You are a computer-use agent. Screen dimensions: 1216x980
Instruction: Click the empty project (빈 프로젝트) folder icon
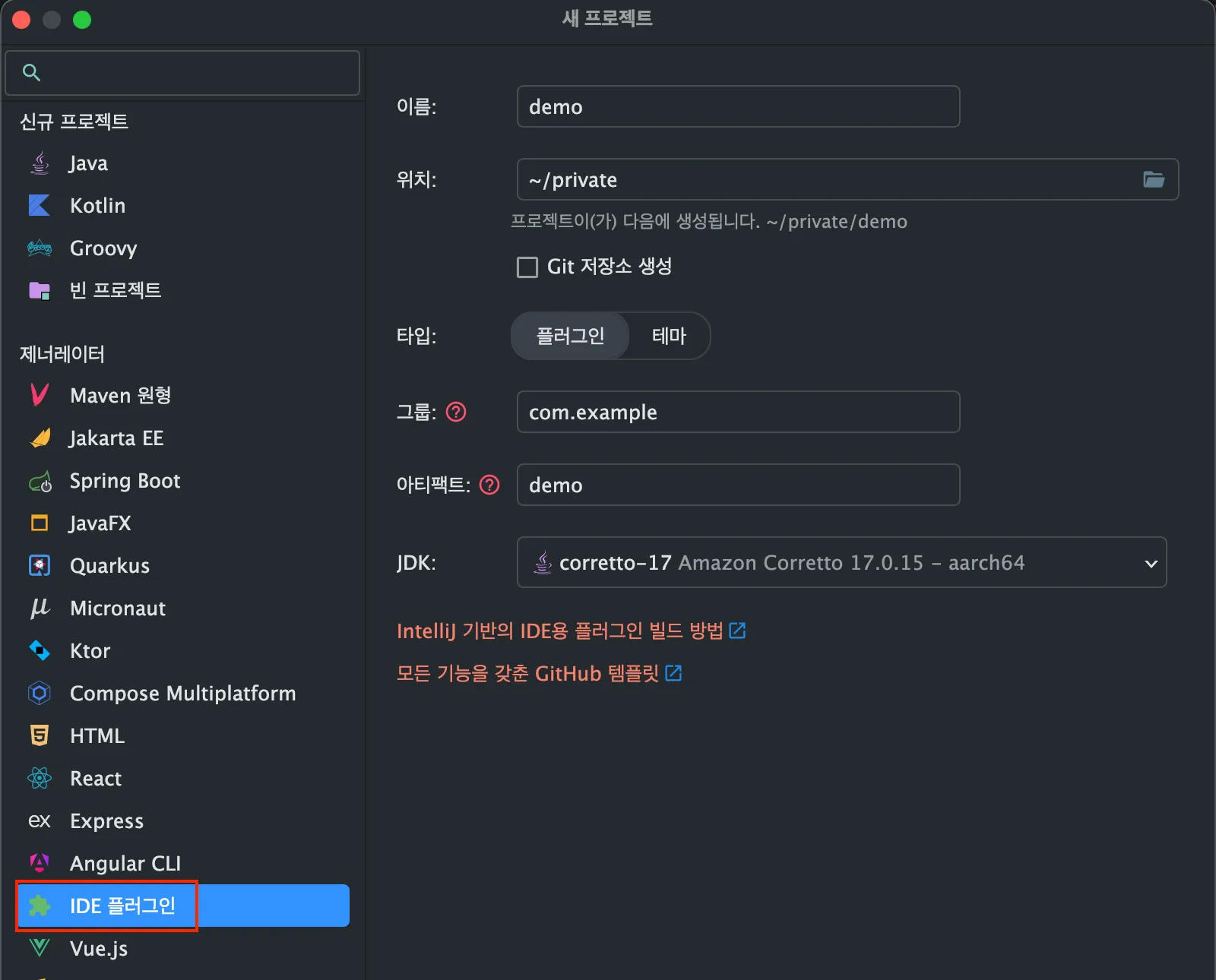[40, 290]
